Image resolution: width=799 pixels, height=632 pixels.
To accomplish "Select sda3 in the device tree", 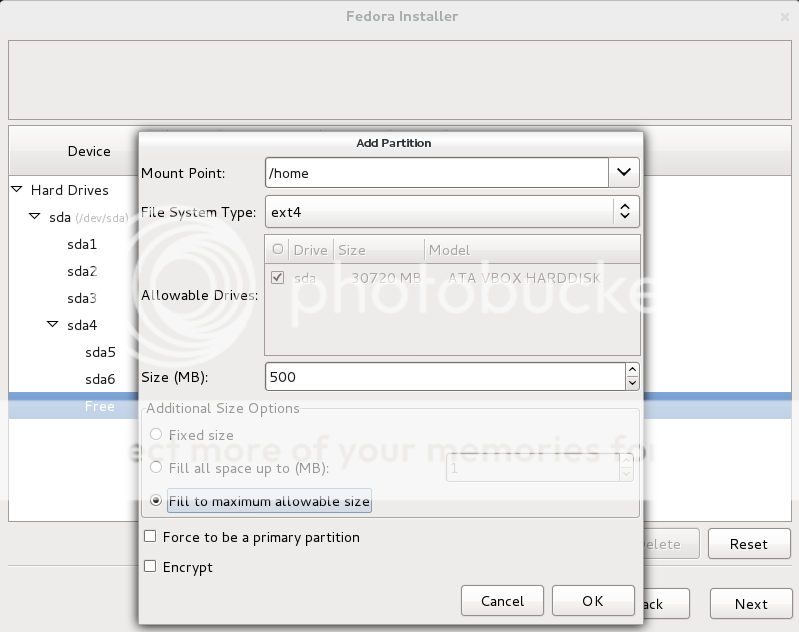I will pos(82,298).
